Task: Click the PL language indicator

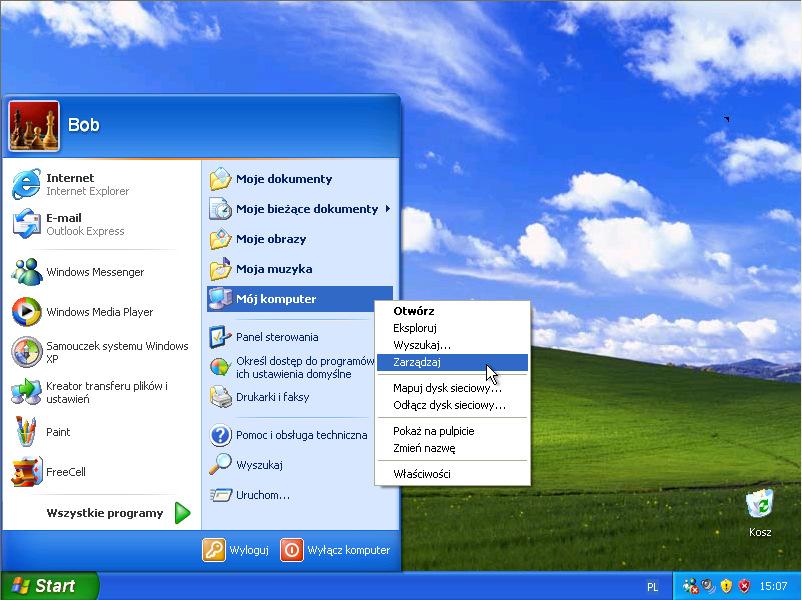Action: [x=653, y=587]
